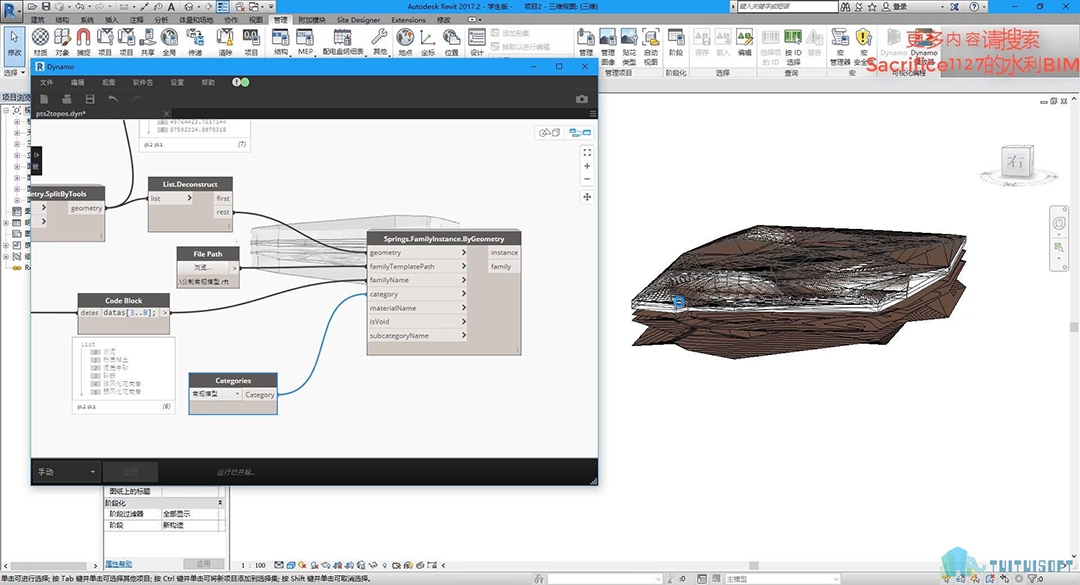This screenshot has width=1080, height=585.
Task: Click the Materials (材质) icon in ribbon
Action: click(40, 38)
